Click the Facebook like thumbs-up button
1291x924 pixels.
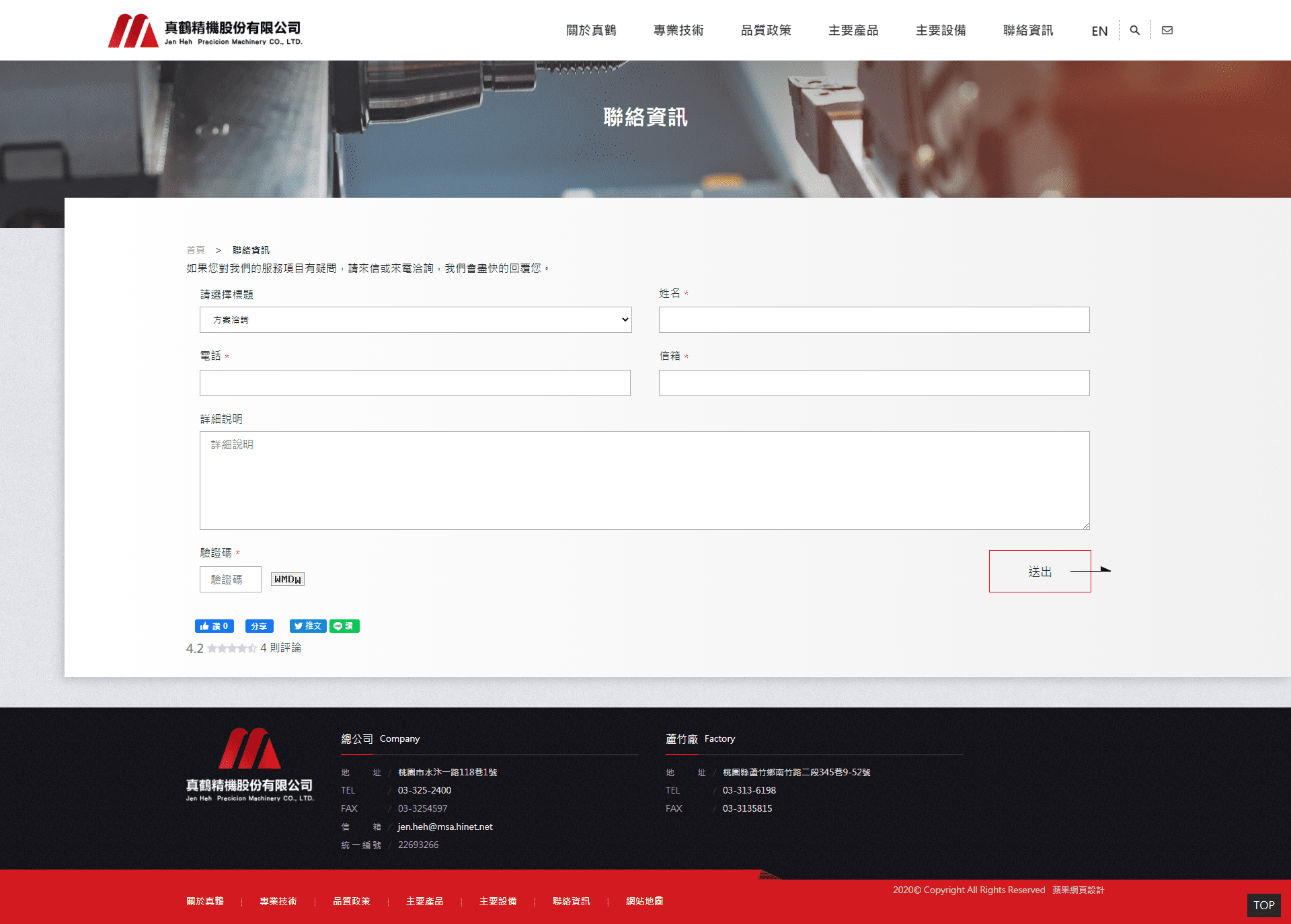pos(214,626)
